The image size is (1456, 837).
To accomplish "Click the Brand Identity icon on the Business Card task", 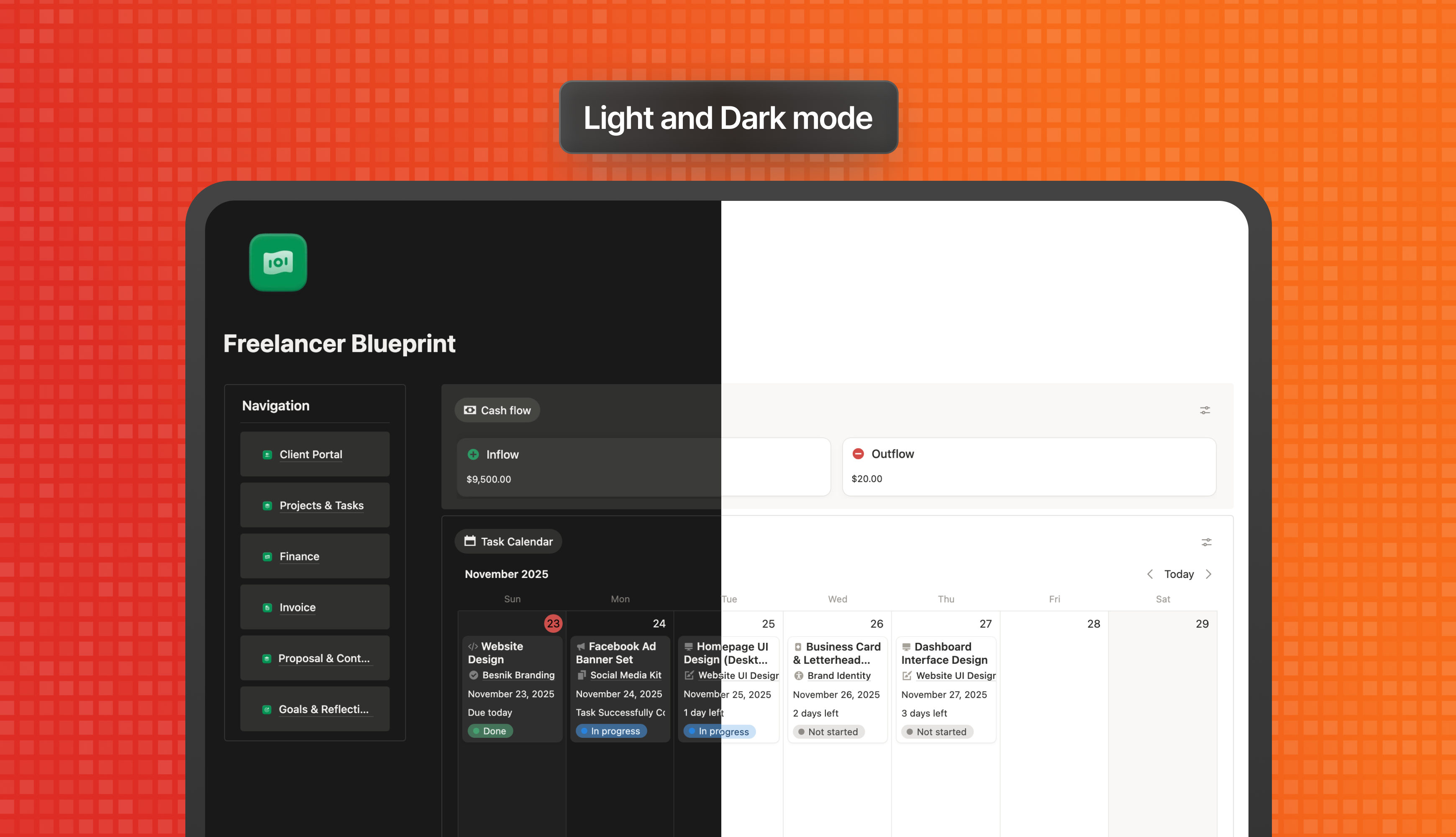I will coord(799,675).
